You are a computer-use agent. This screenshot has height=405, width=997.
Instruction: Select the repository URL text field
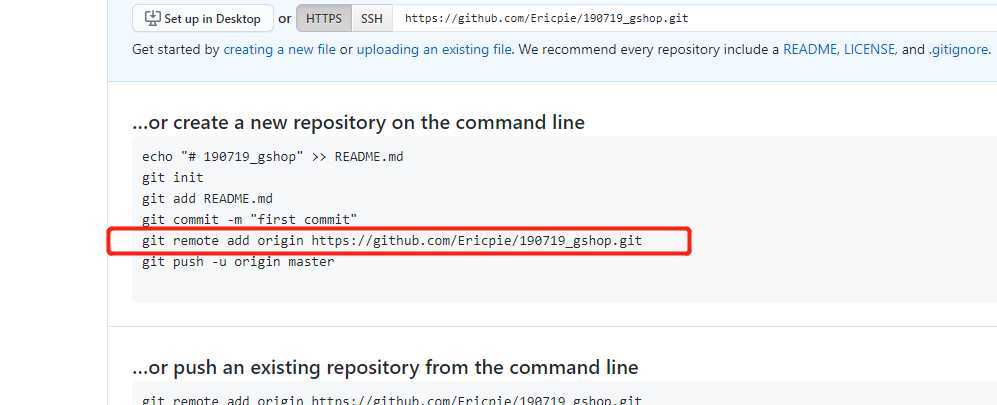click(x=694, y=18)
